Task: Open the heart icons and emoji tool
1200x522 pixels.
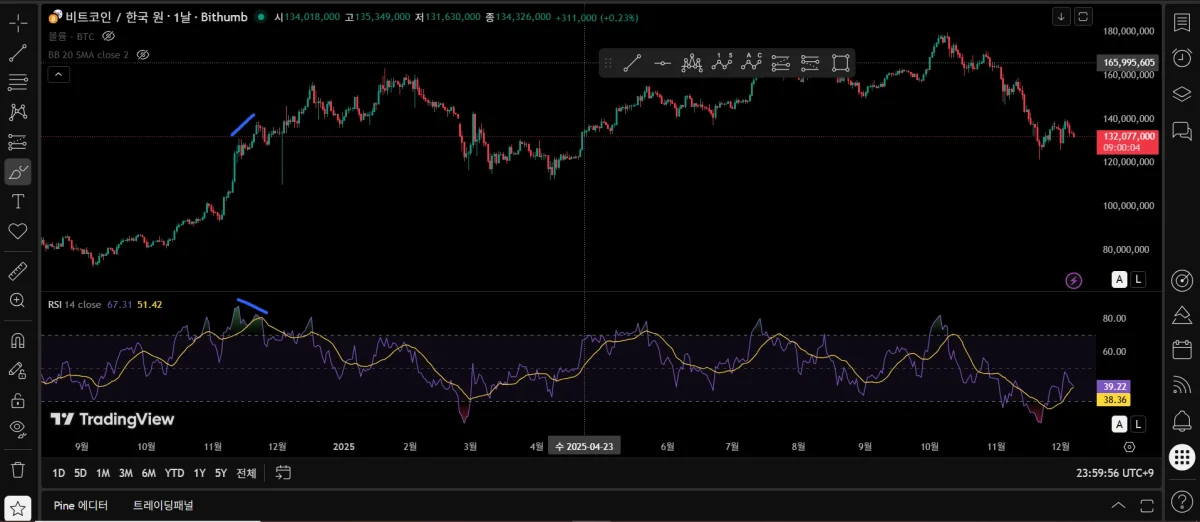Action: point(18,231)
